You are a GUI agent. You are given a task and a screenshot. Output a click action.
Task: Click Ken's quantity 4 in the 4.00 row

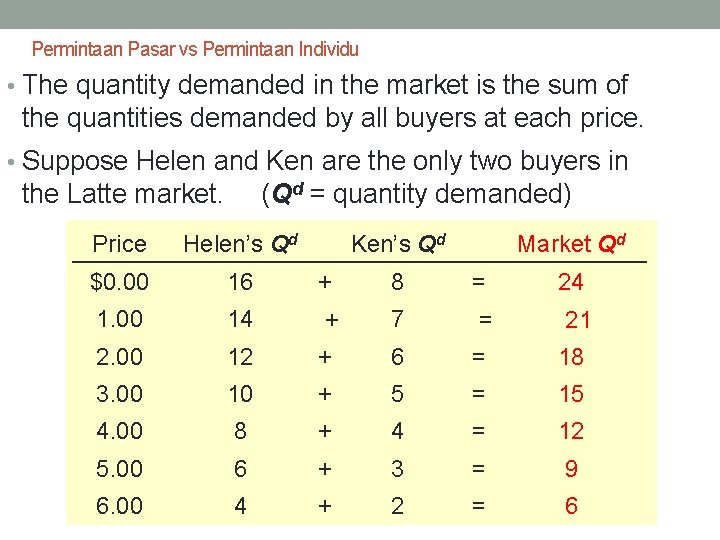(x=397, y=431)
